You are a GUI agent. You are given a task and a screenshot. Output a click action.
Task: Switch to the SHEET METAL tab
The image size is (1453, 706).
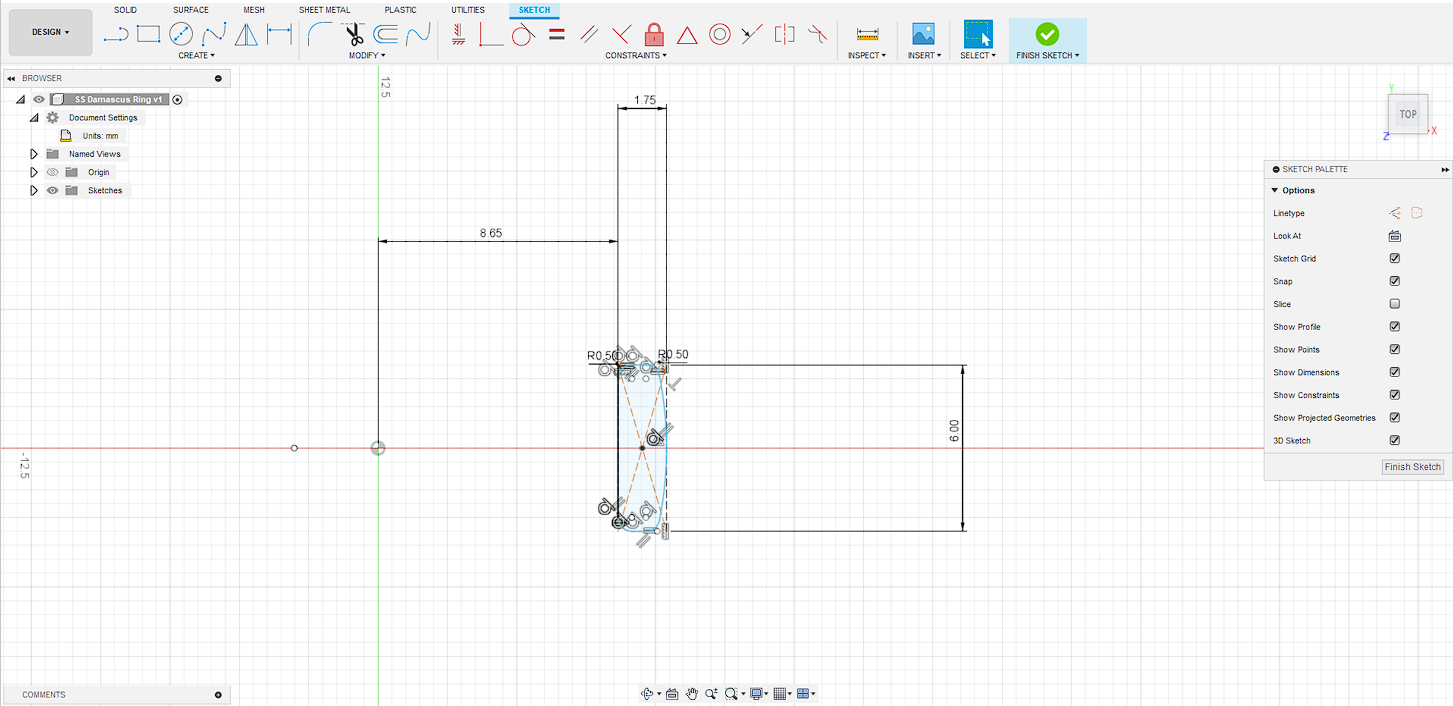click(324, 10)
